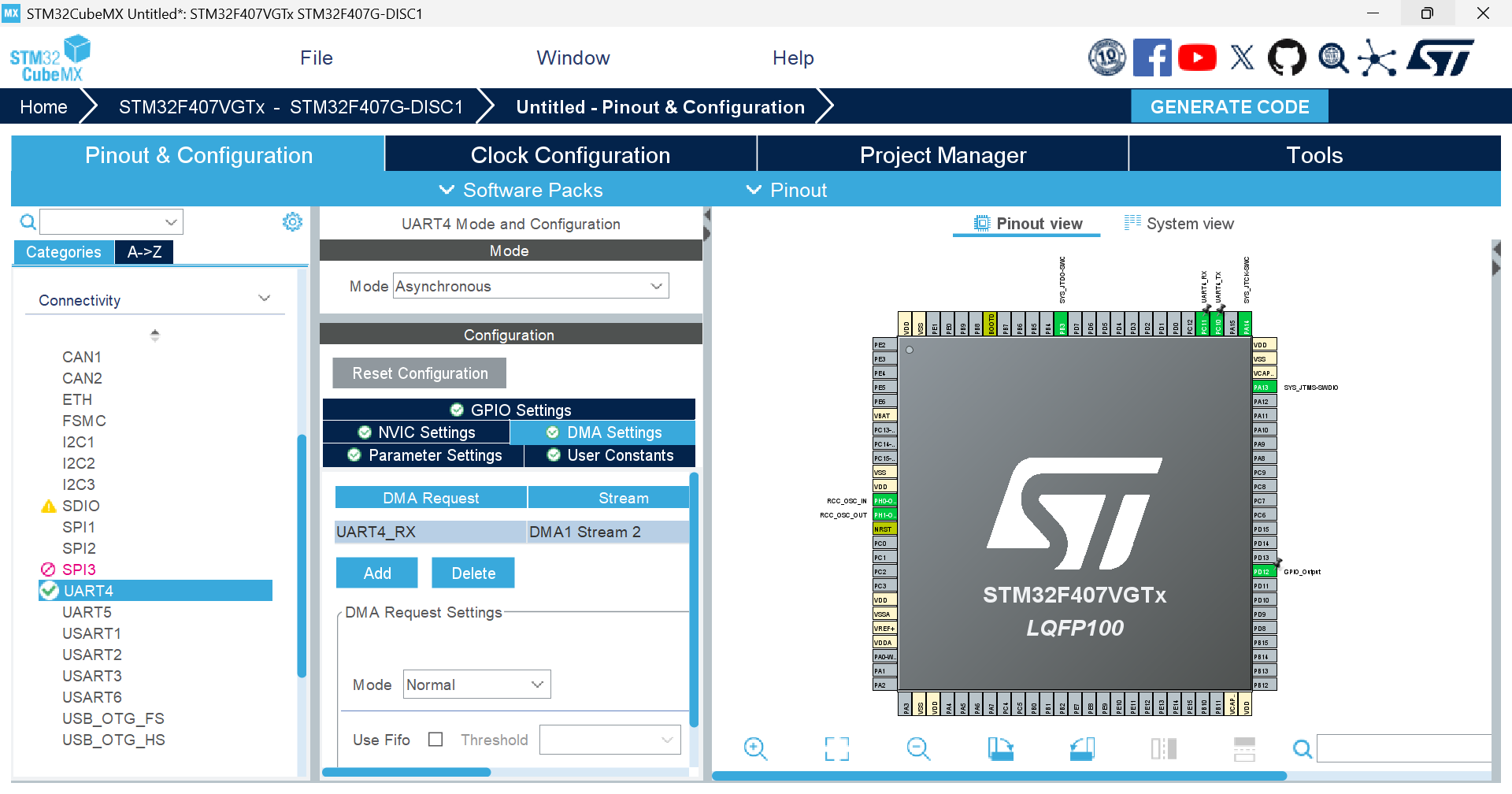
Task: Collapse the configuration panel splitter arrow
Action: coord(707,215)
